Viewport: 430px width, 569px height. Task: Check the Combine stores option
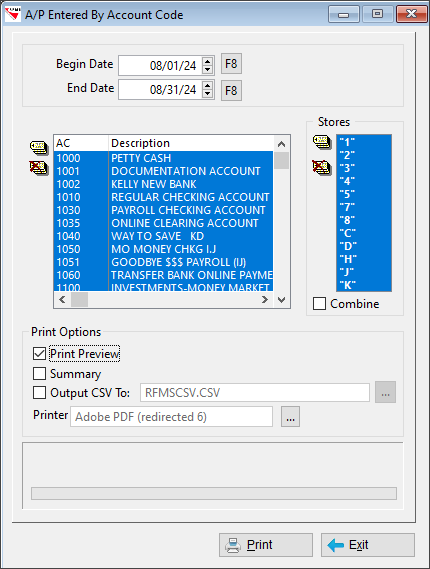319,304
